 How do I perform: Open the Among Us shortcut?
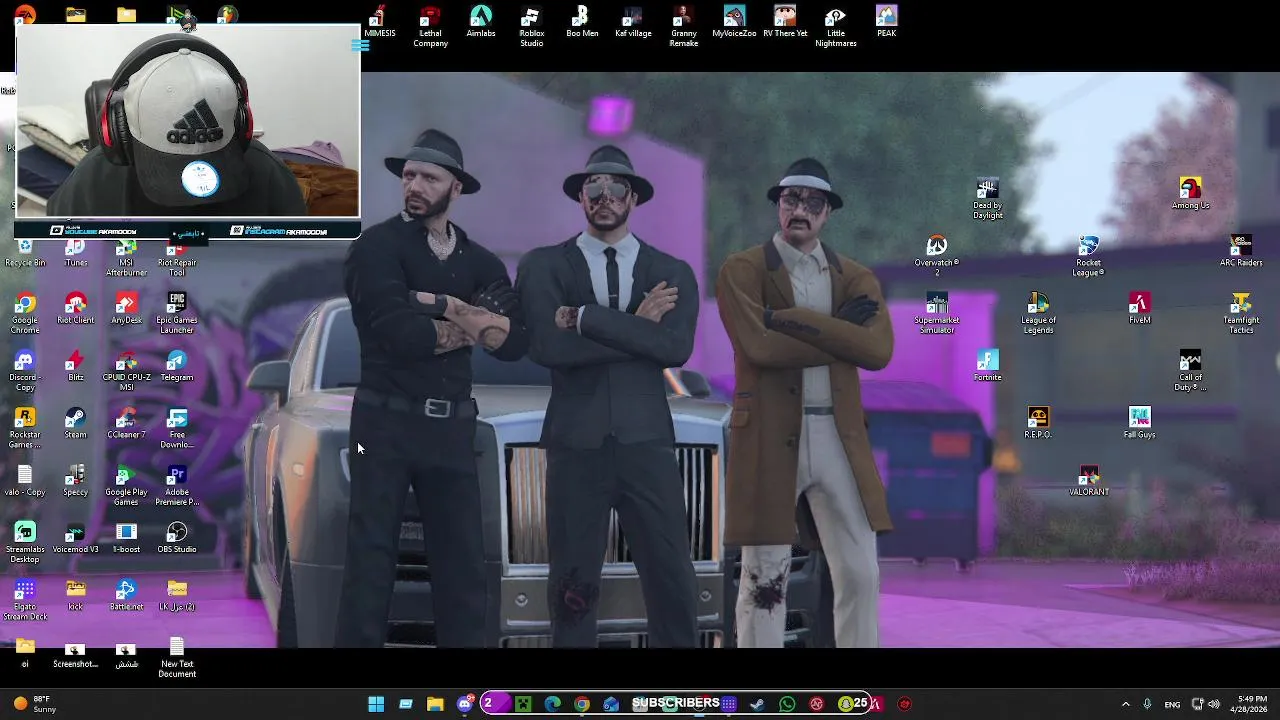(1190, 194)
